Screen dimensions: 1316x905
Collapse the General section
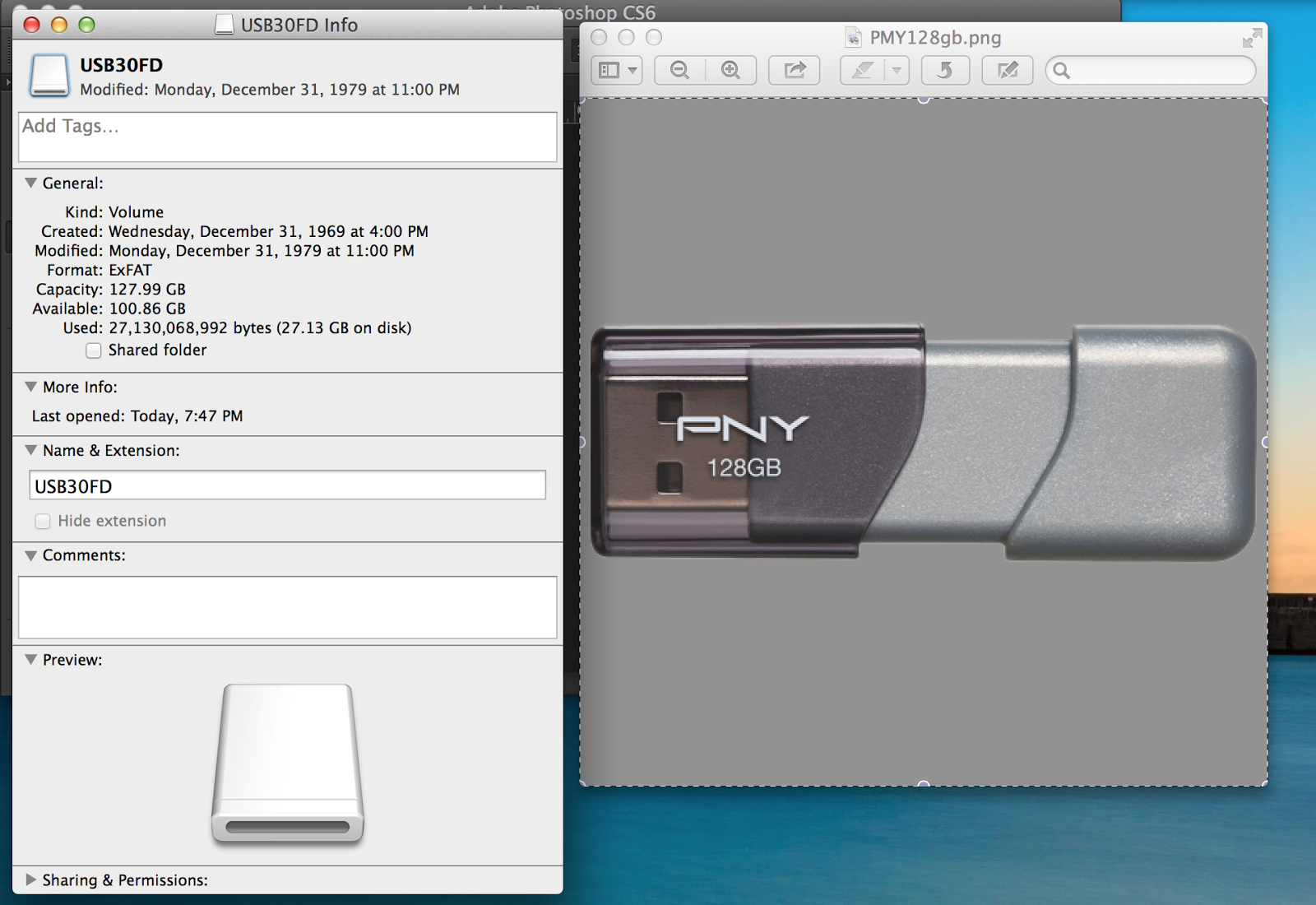tap(30, 183)
